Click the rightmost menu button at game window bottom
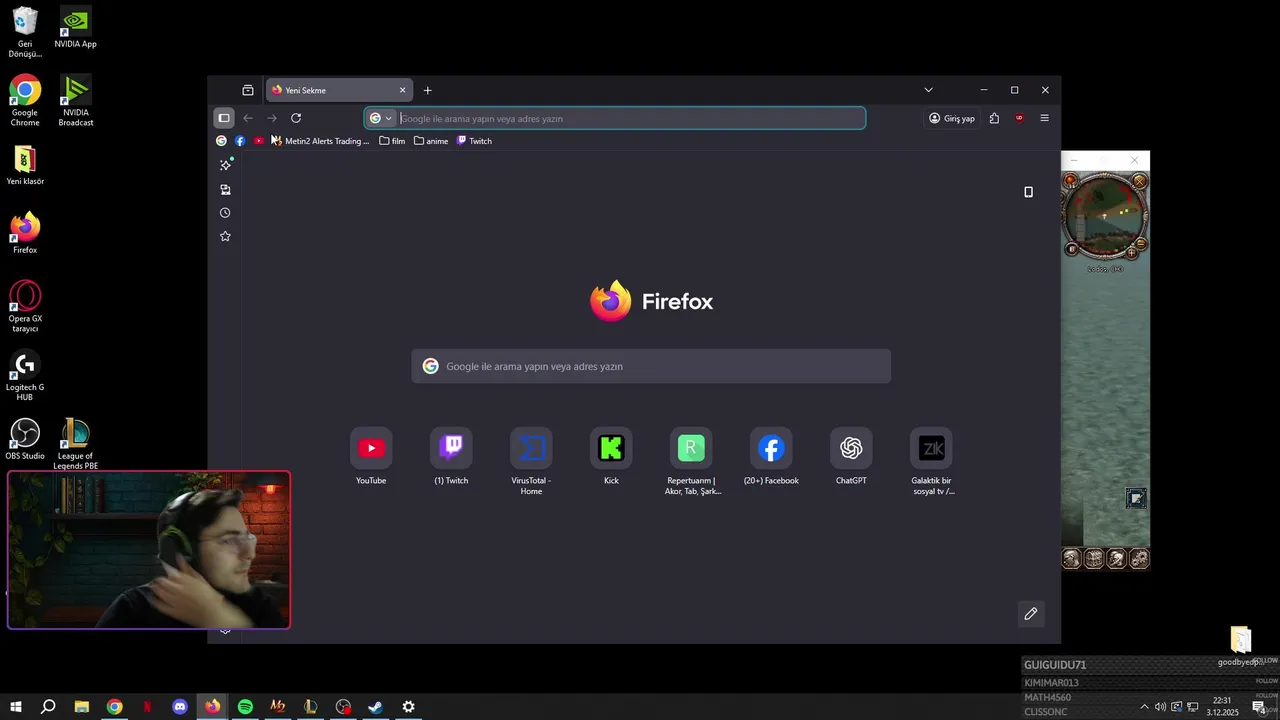 tap(1139, 559)
